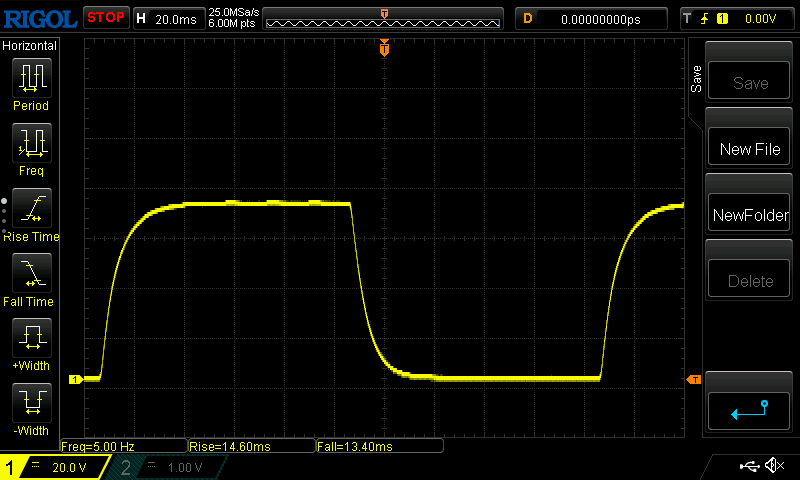Click the STOP run state indicator

[x=105, y=17]
